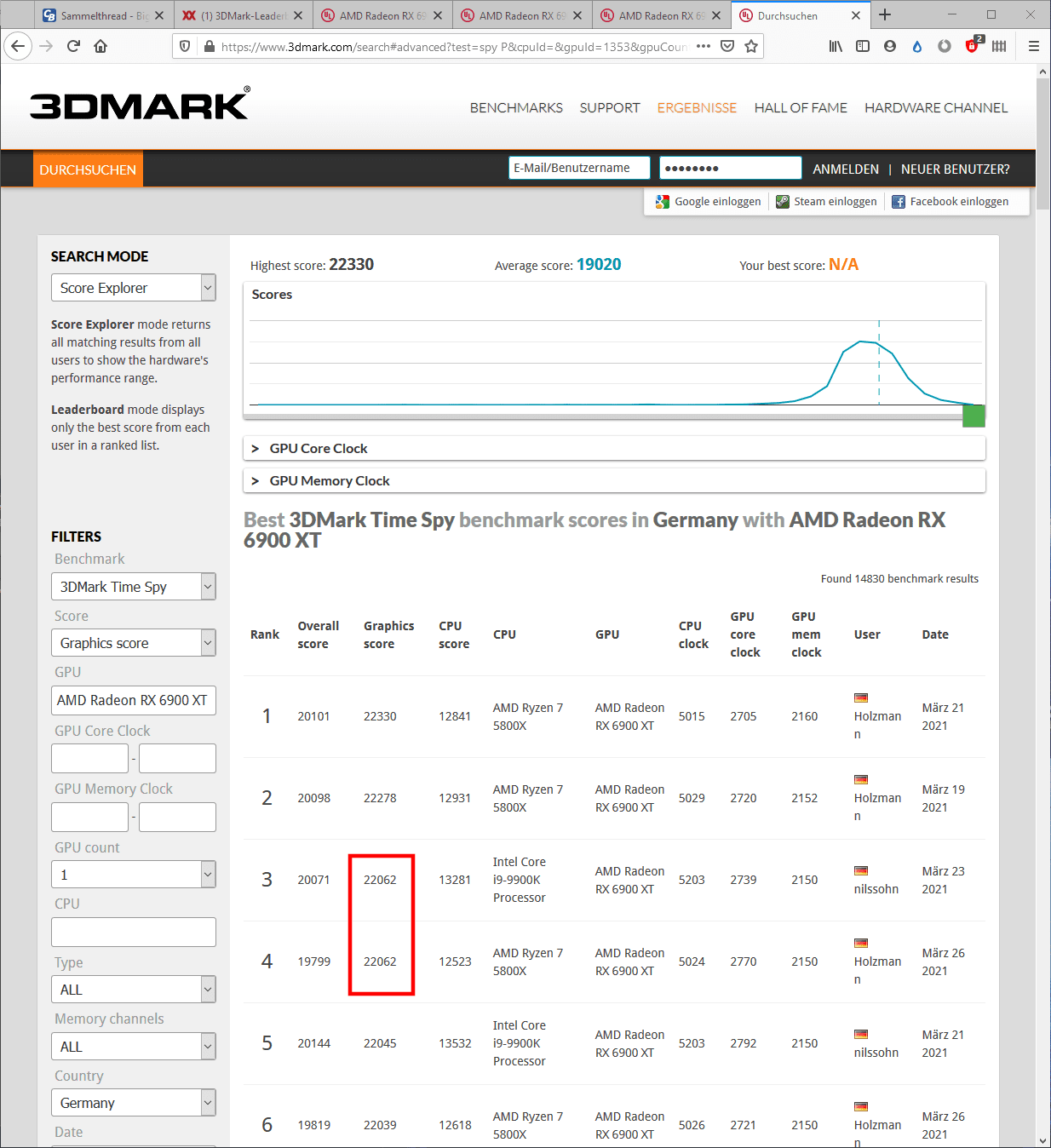Click the NEUER BENUTZER? link

[x=956, y=169]
